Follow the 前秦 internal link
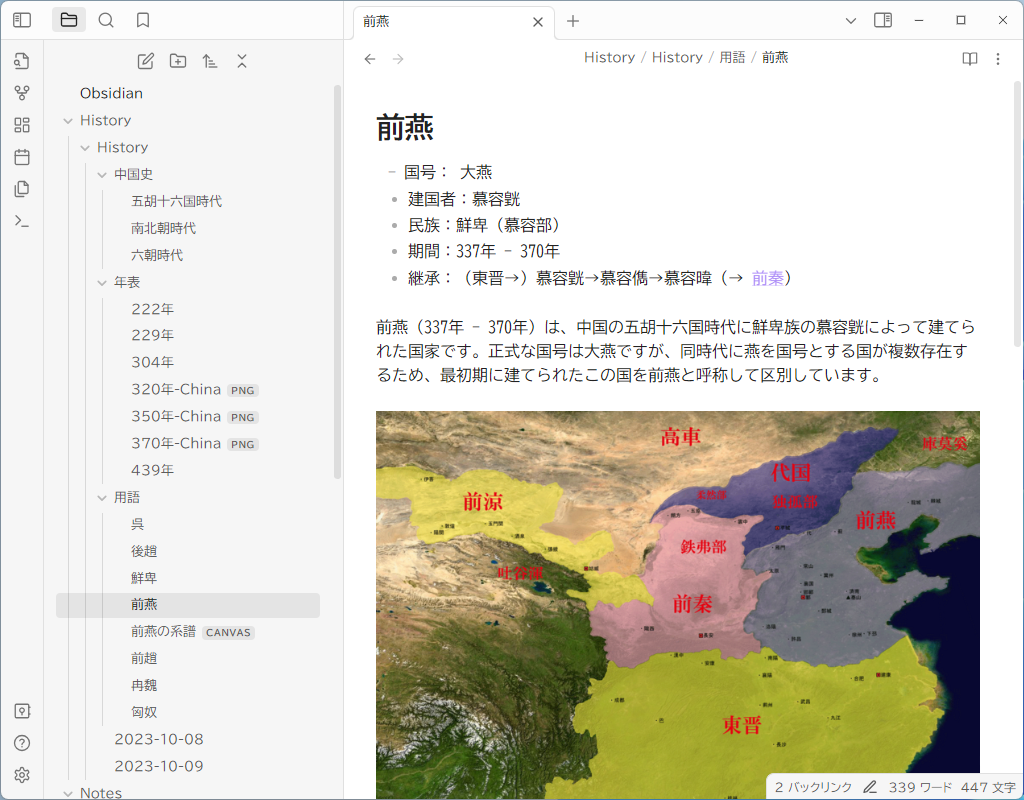The image size is (1024, 800). [767, 278]
